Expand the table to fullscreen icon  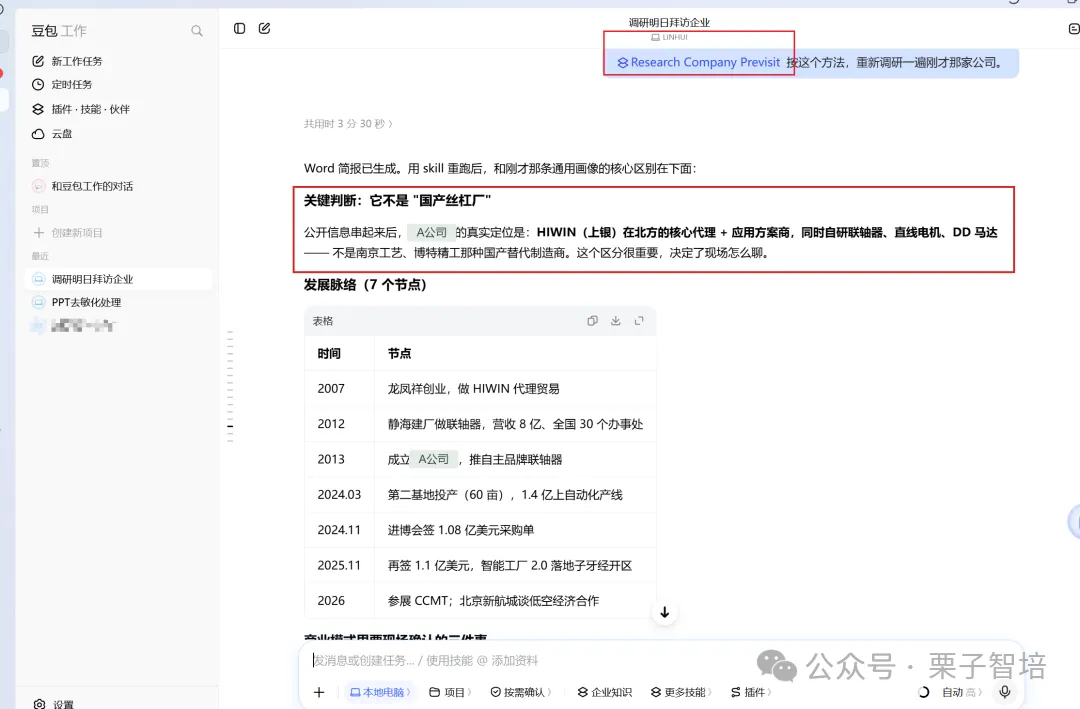coord(639,321)
